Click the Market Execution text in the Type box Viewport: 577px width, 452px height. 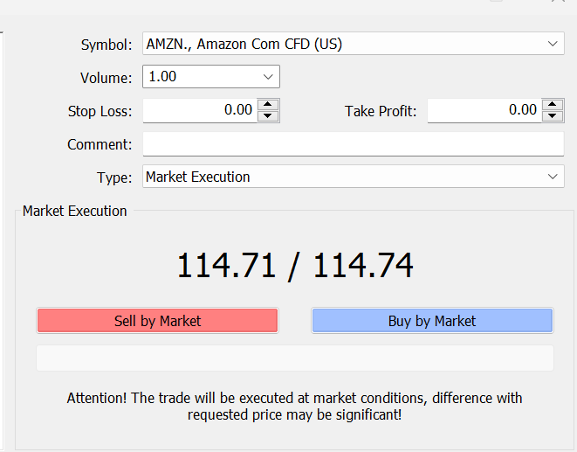(x=198, y=177)
